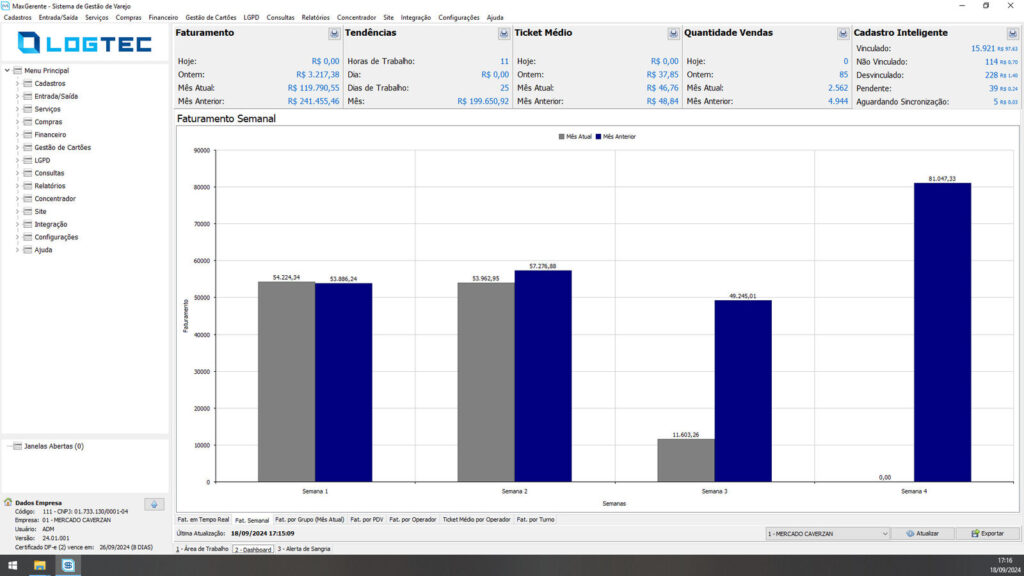Screen dimensions: 1024x576
Task: Select LGPD in the menu tree
Action: click(x=42, y=161)
